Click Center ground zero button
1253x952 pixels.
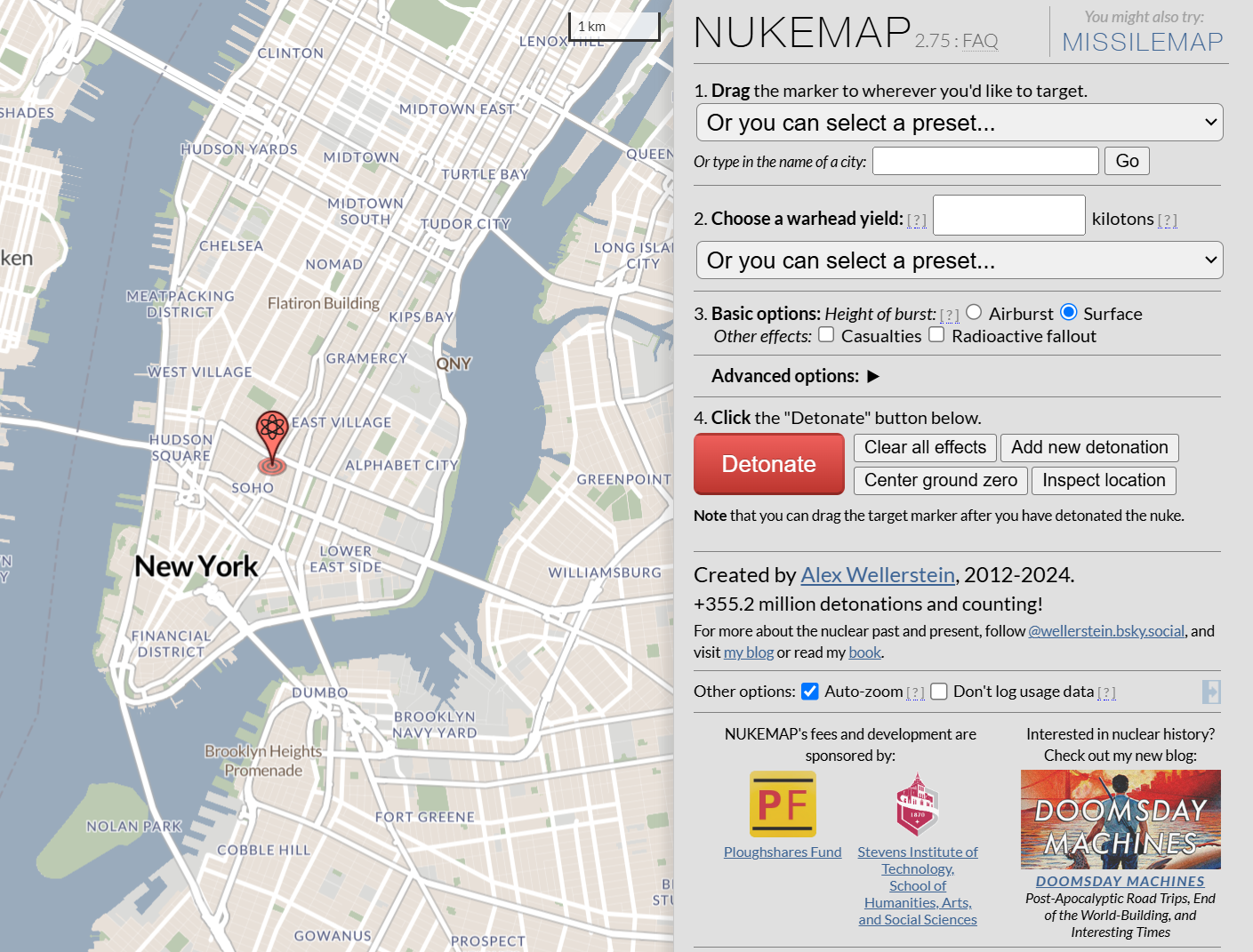941,481
